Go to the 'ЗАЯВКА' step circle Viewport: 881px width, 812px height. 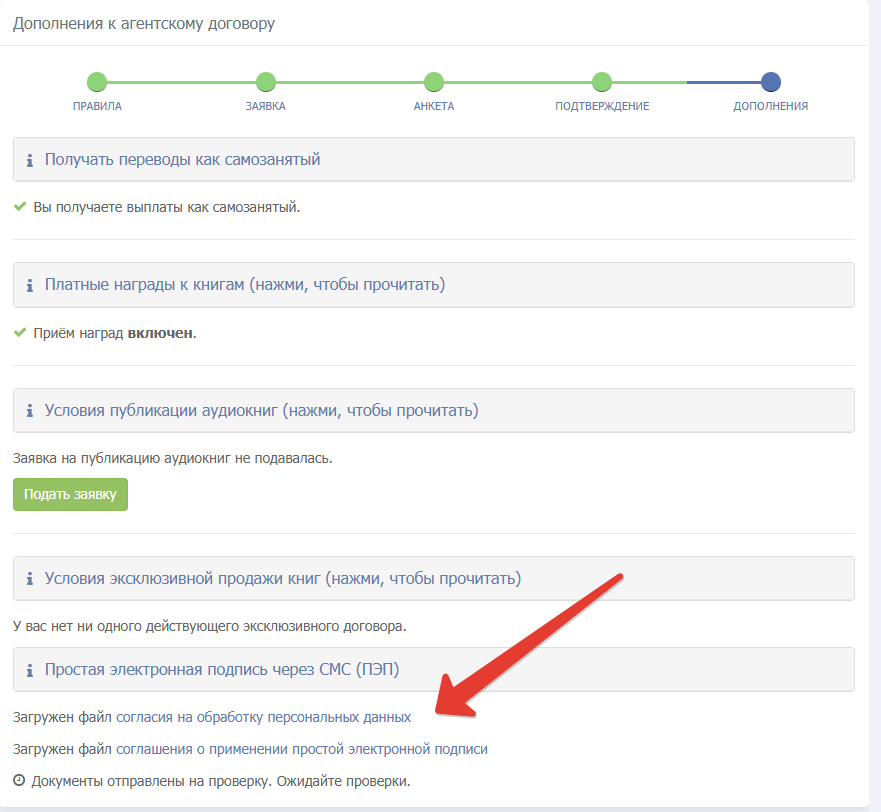[x=266, y=82]
